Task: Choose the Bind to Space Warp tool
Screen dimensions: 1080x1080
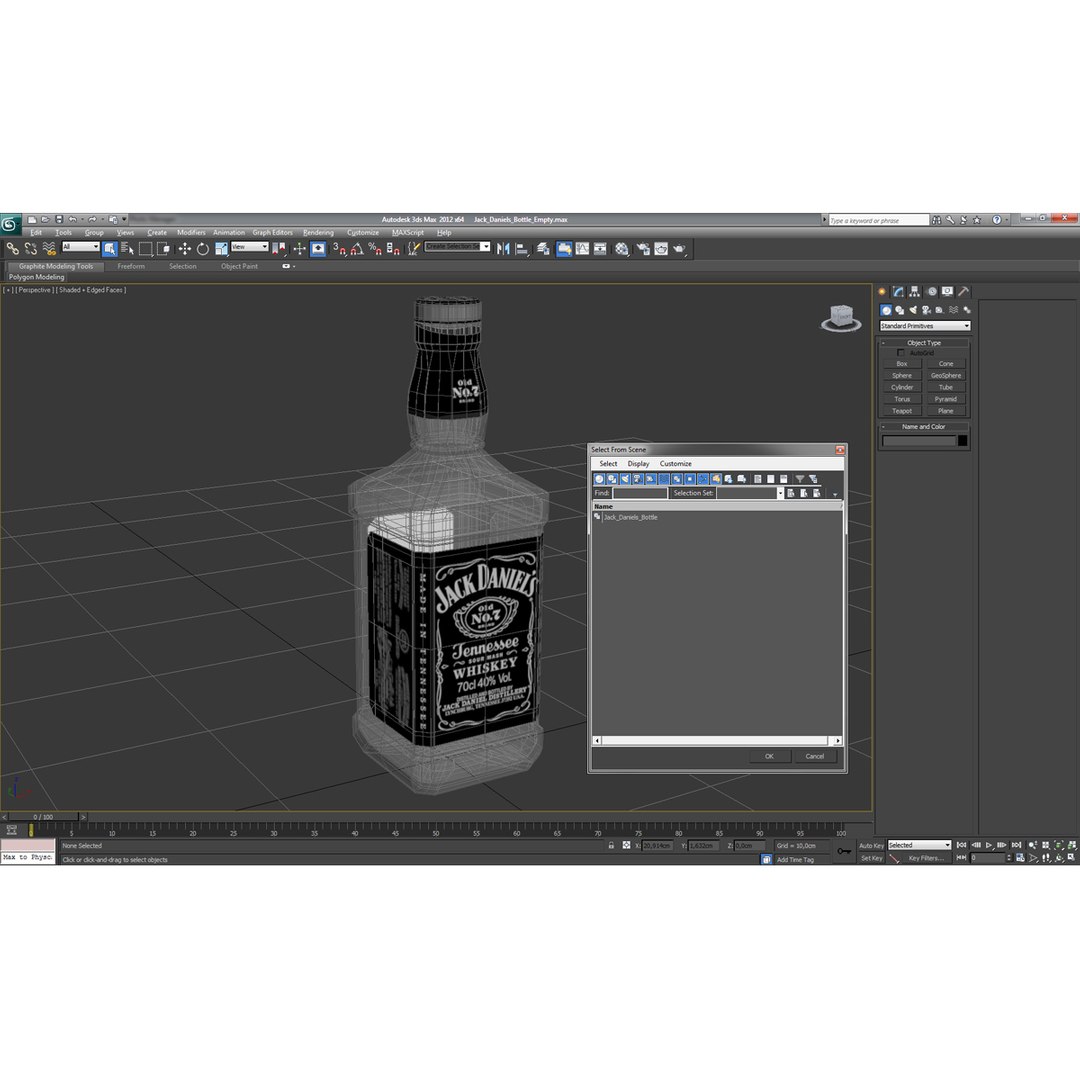Action: tap(49, 249)
